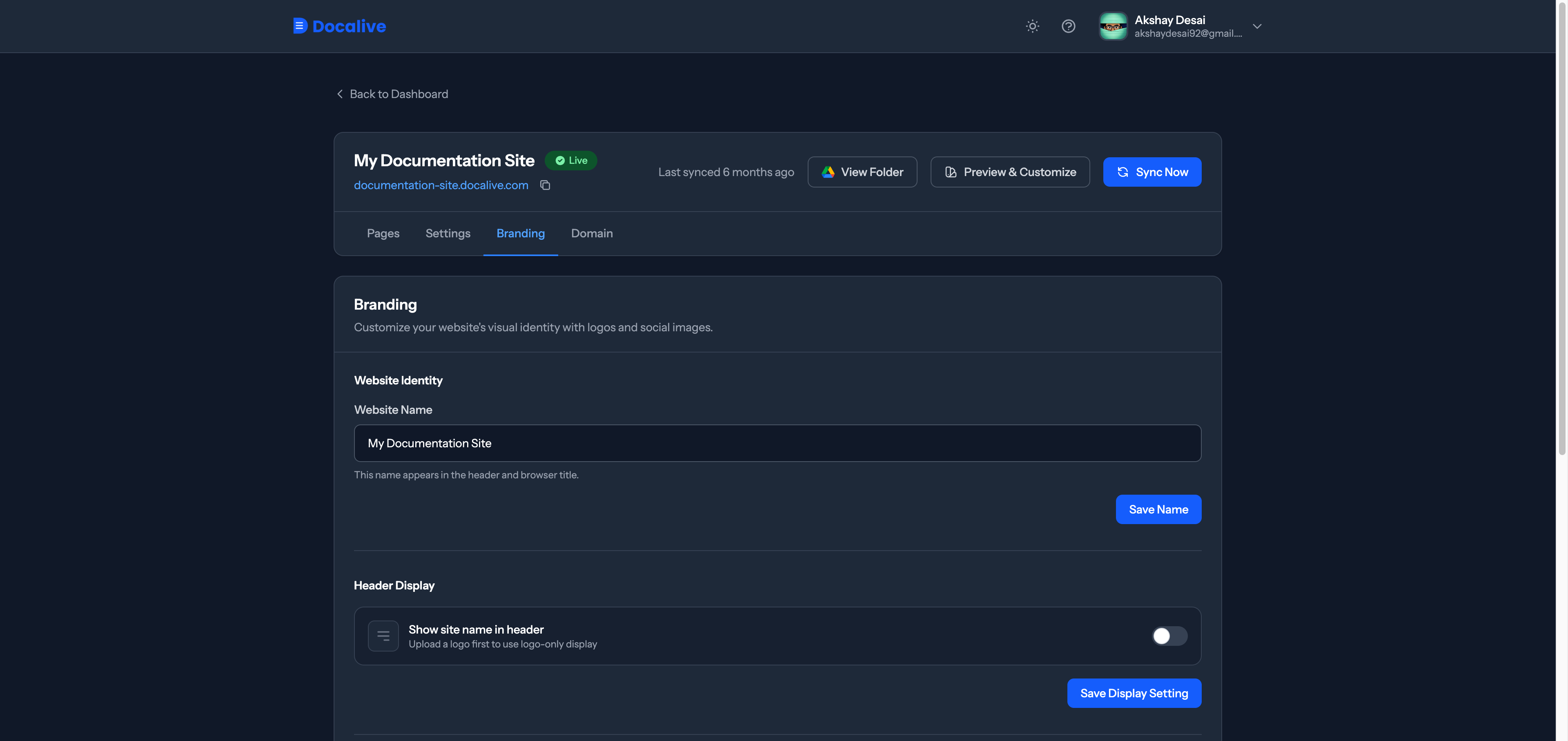Click the Docalive logo

tap(339, 26)
